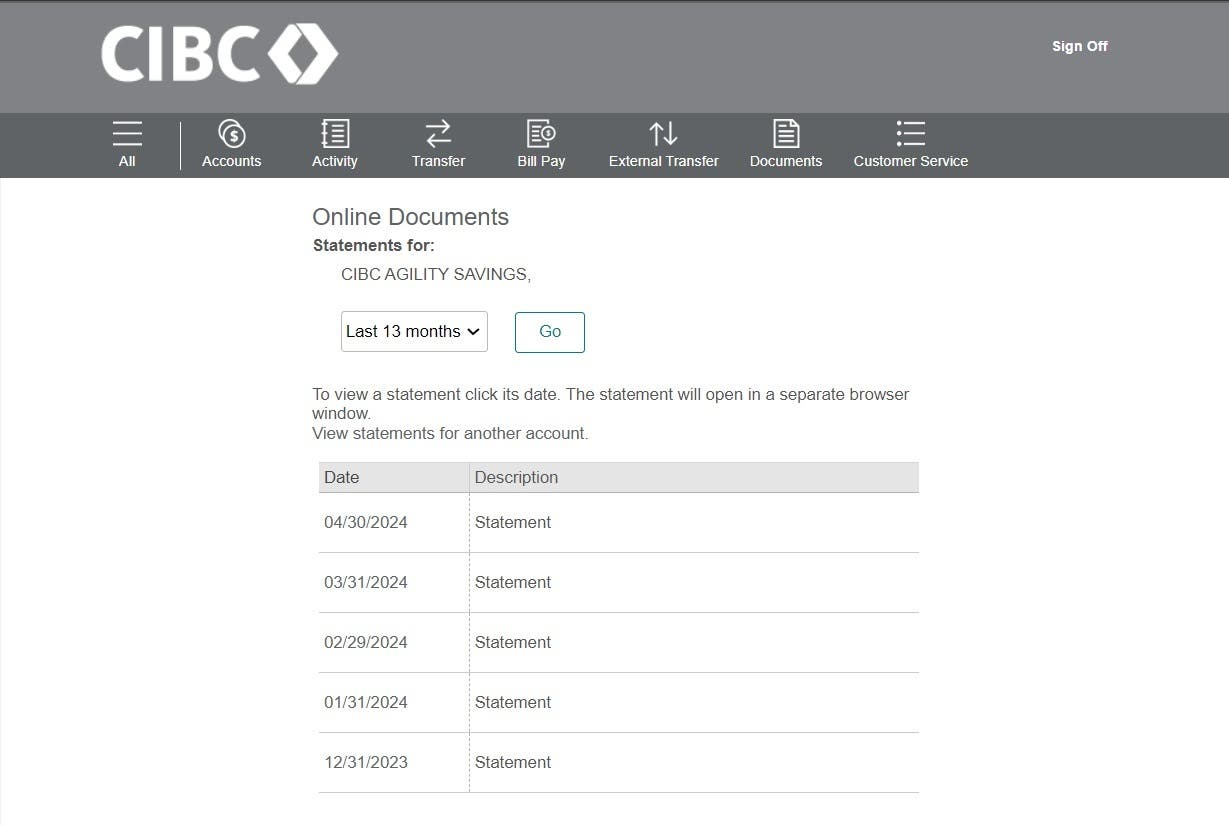
Task: Open Accounts via the dollar coin icon
Action: click(x=231, y=133)
